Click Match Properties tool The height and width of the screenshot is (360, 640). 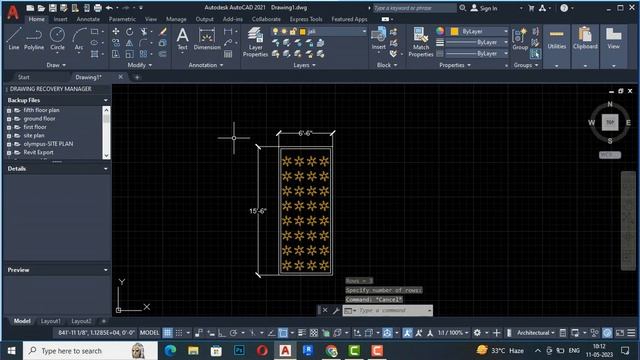coord(420,42)
